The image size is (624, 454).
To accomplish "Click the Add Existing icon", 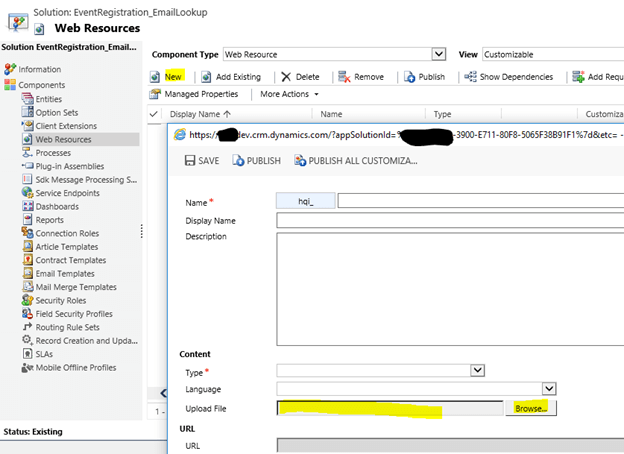I will (206, 77).
